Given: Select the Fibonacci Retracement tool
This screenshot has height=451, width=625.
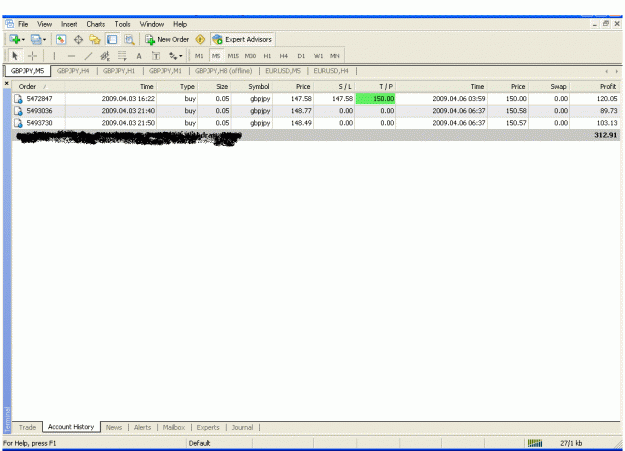Looking at the screenshot, I should tap(122, 56).
